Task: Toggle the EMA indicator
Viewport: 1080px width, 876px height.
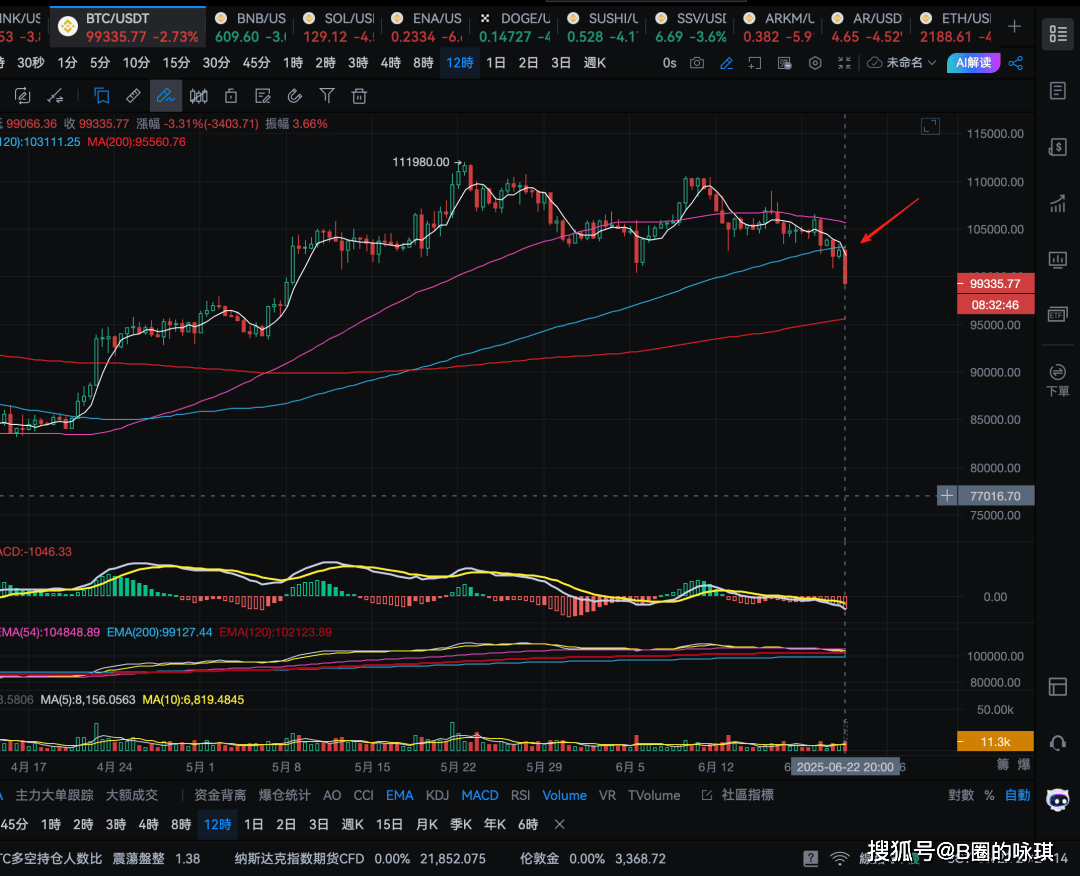Action: [399, 795]
